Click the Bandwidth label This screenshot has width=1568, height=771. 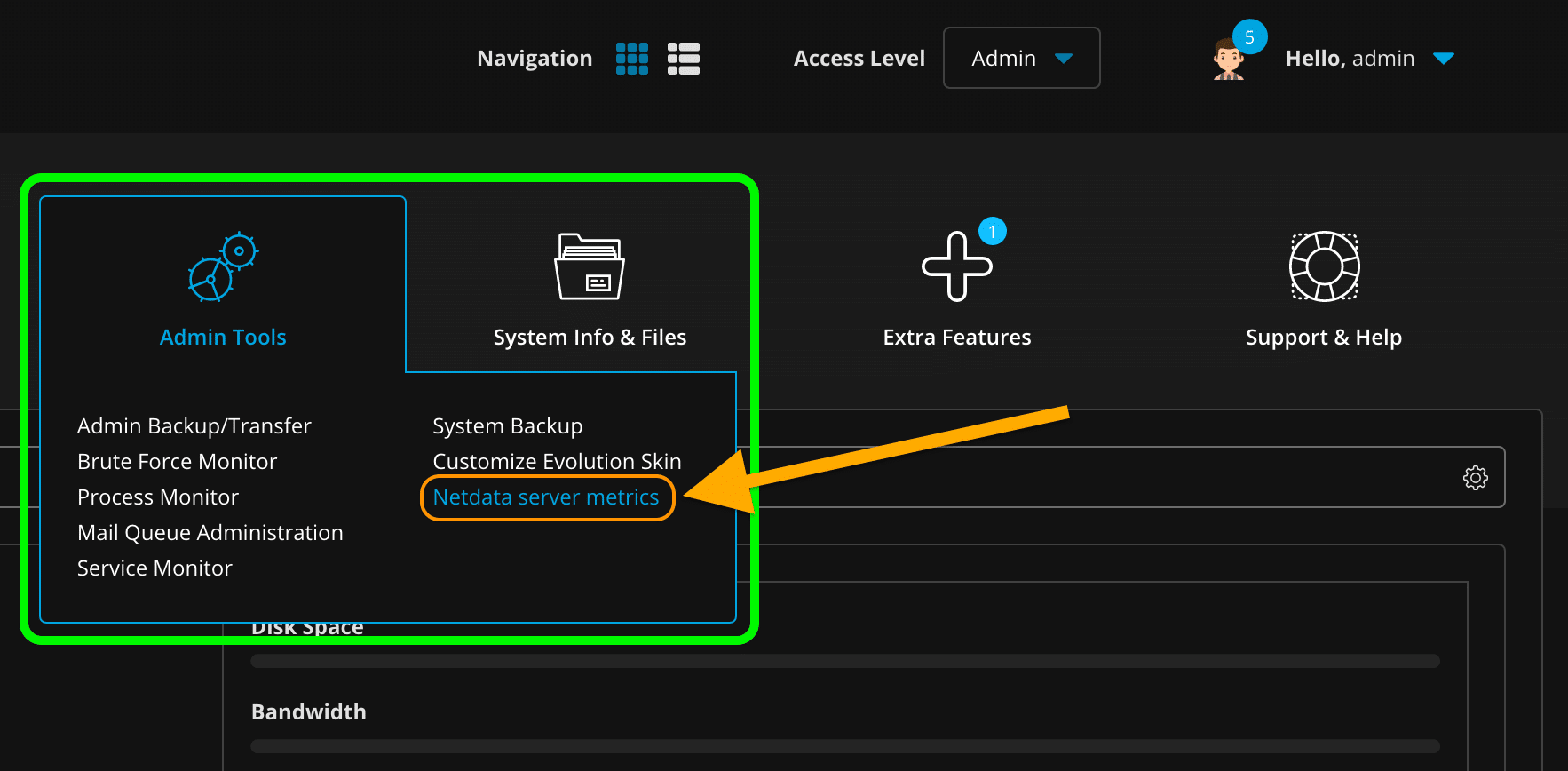309,712
